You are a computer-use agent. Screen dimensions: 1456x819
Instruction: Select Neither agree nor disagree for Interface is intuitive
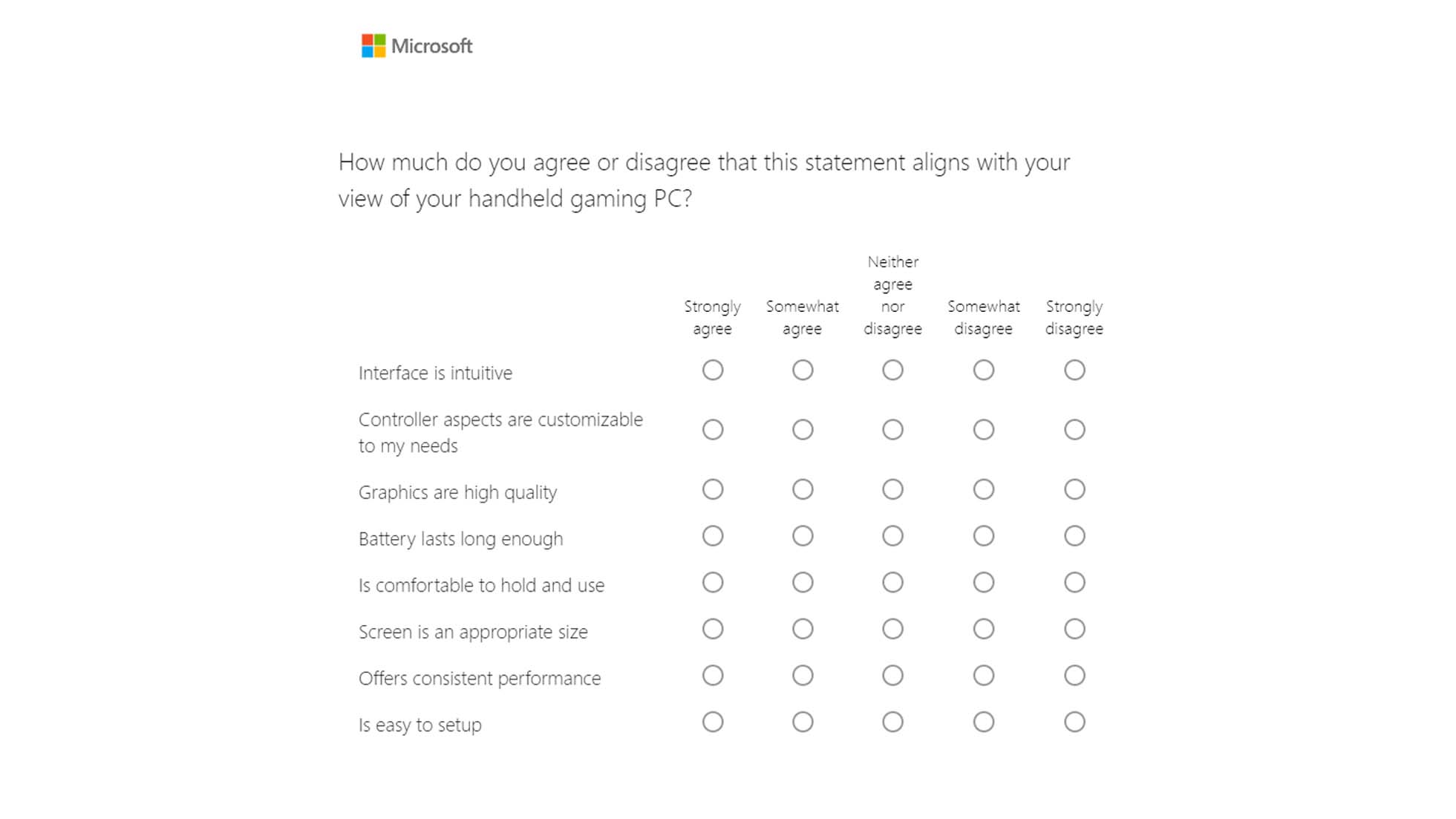pos(893,369)
